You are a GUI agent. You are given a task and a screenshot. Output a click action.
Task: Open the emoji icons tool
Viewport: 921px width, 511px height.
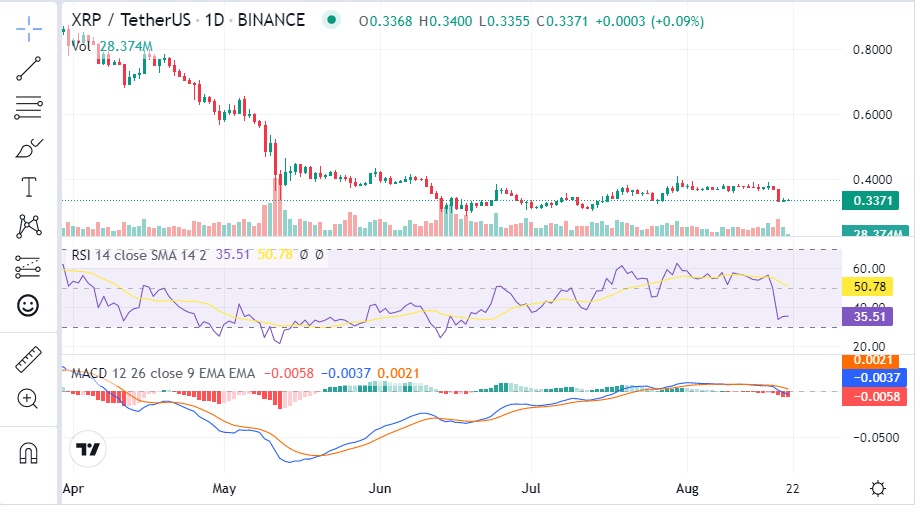28,305
